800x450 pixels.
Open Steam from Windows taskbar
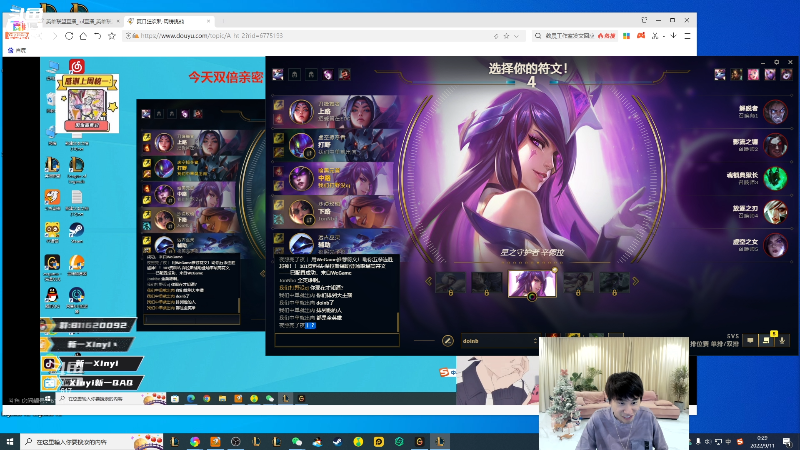coord(338,441)
